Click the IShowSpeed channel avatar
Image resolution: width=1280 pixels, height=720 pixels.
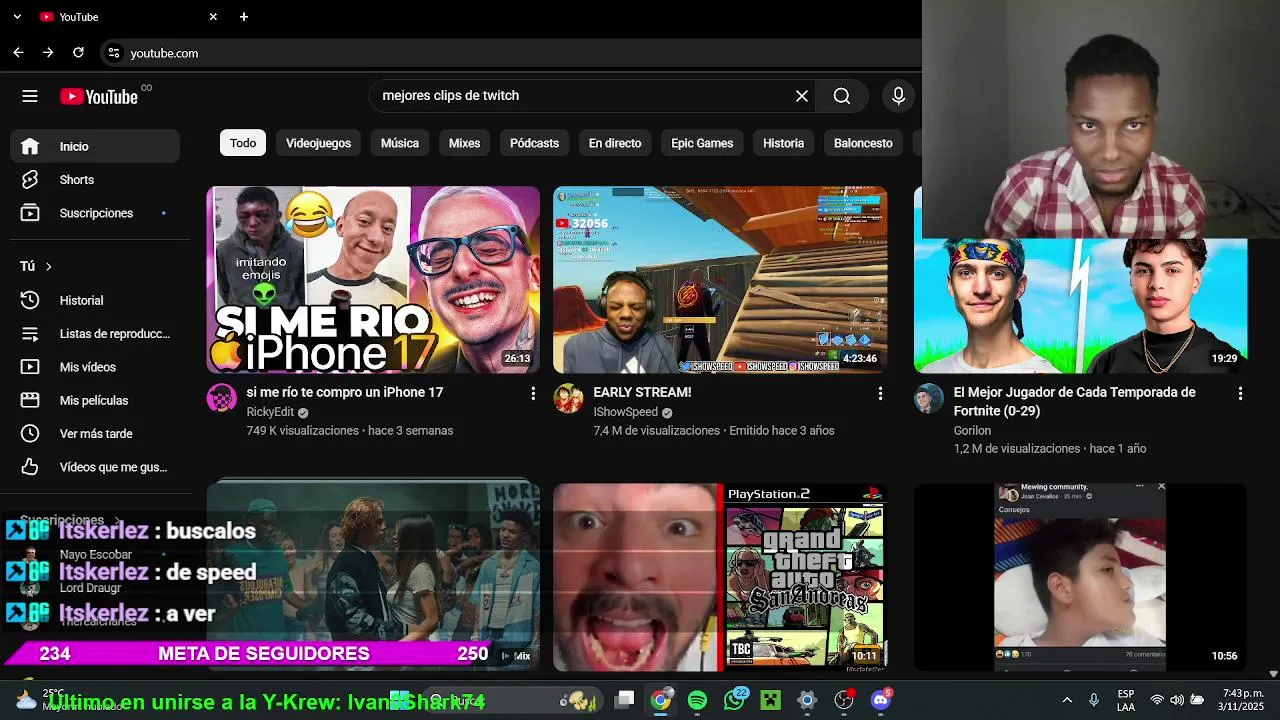(x=568, y=398)
